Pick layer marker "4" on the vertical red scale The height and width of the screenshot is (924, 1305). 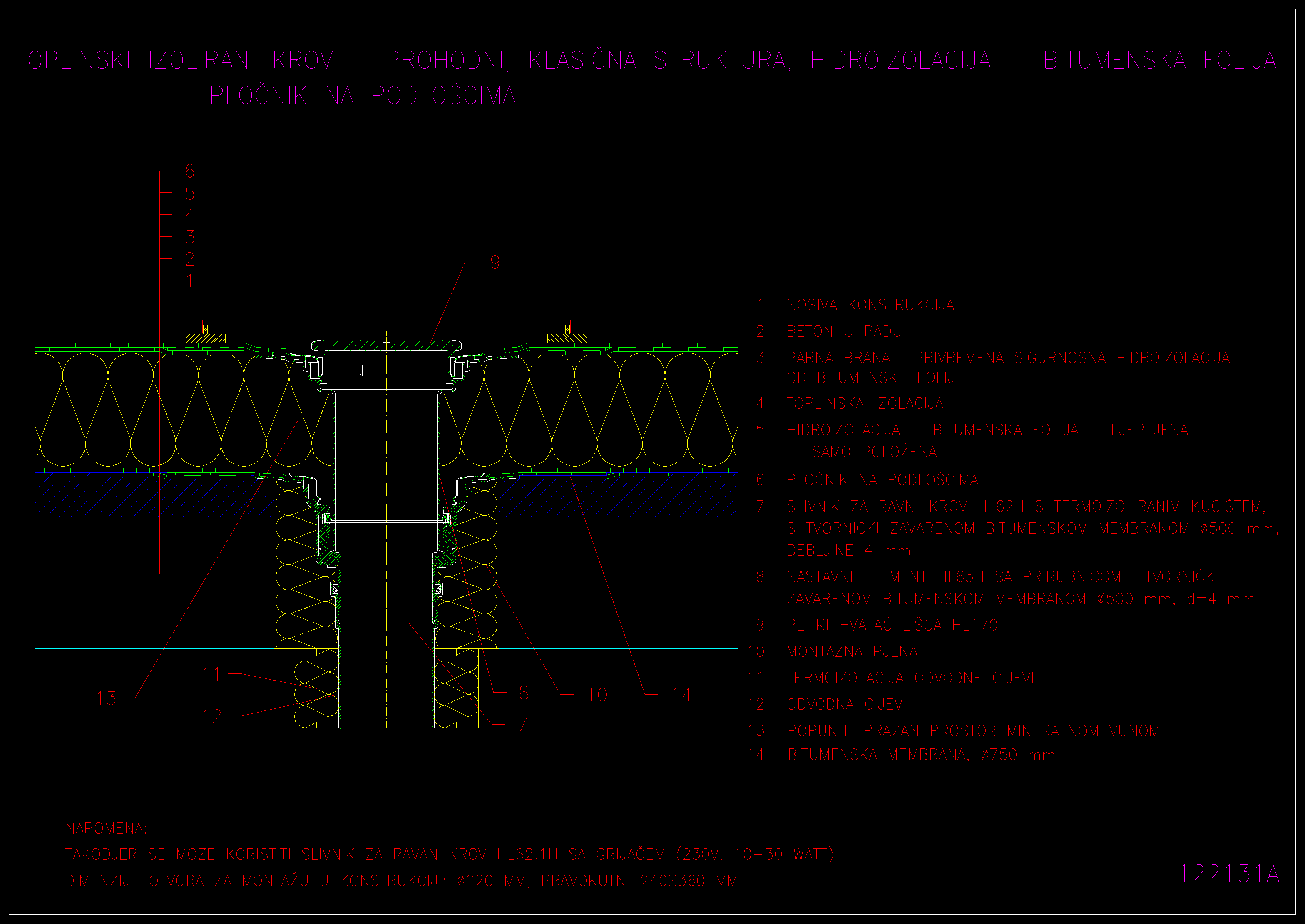click(190, 214)
